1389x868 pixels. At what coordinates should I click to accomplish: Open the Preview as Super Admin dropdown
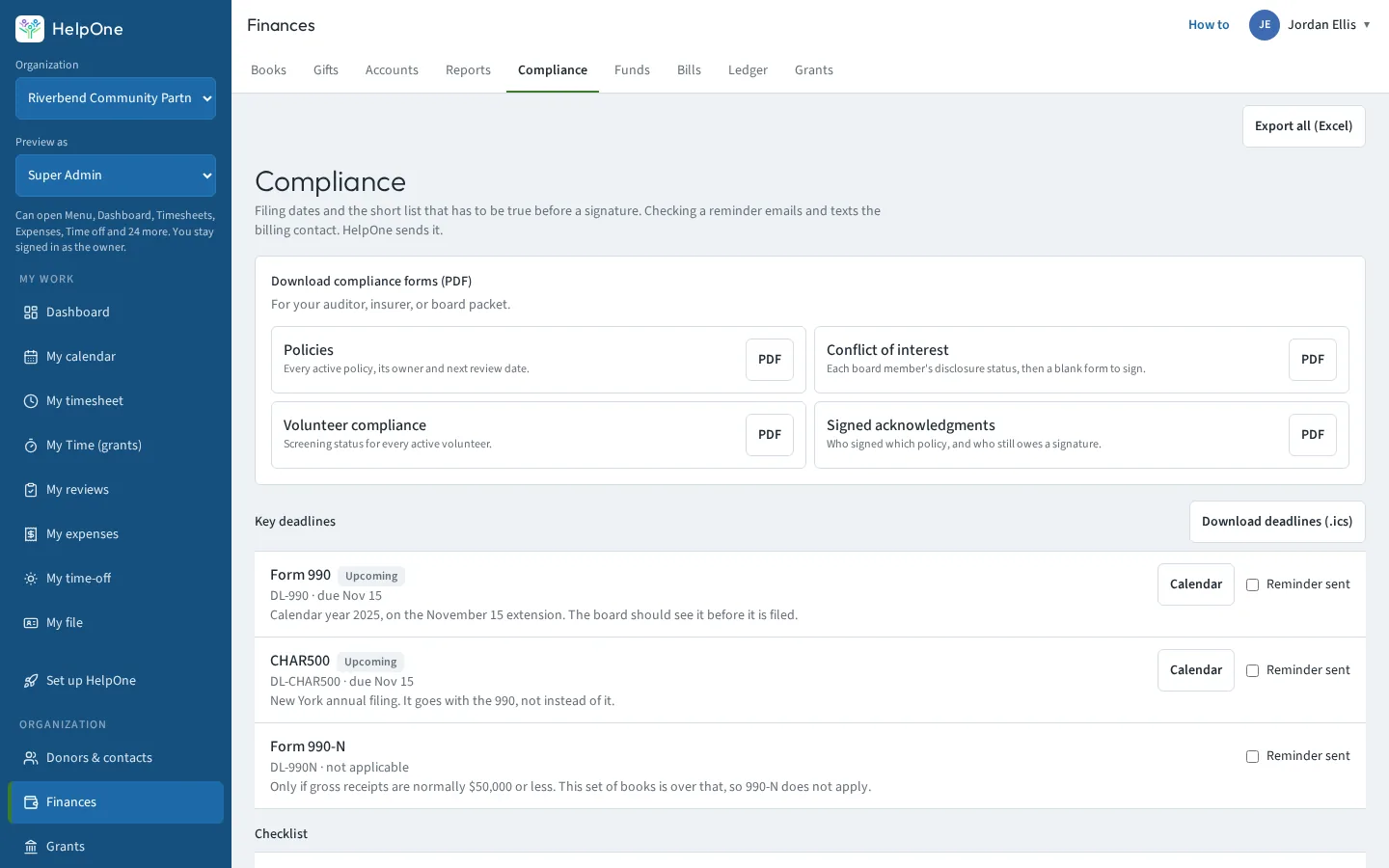(116, 176)
